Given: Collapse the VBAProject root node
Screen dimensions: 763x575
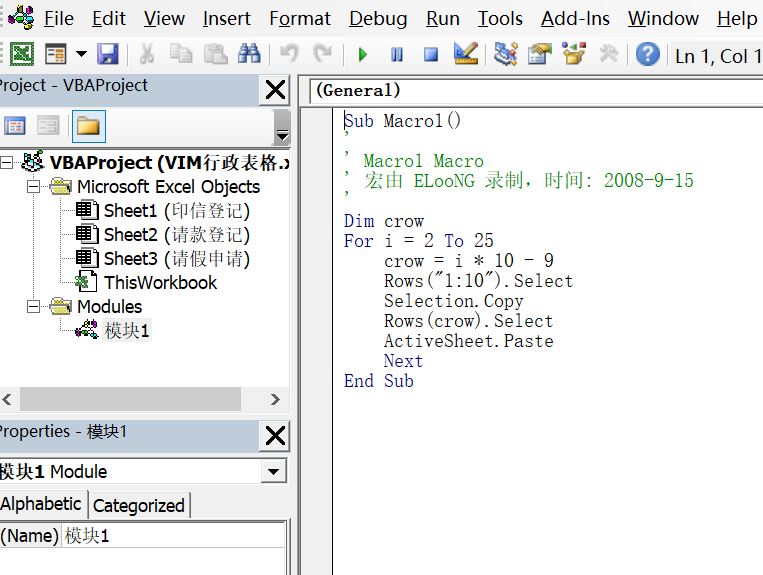Looking at the screenshot, I should point(7,162).
